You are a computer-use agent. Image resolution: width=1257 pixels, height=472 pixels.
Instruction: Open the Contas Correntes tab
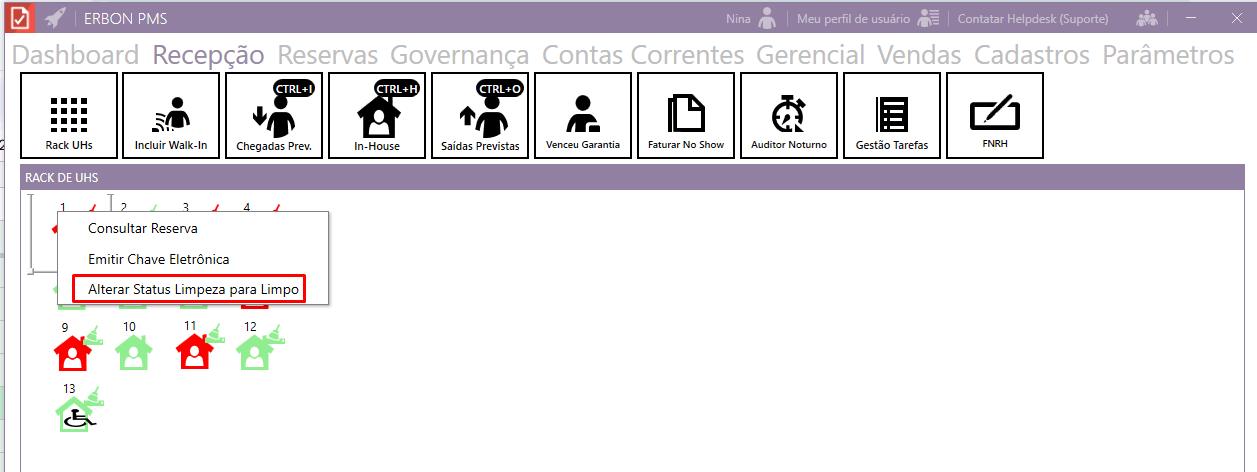[643, 55]
